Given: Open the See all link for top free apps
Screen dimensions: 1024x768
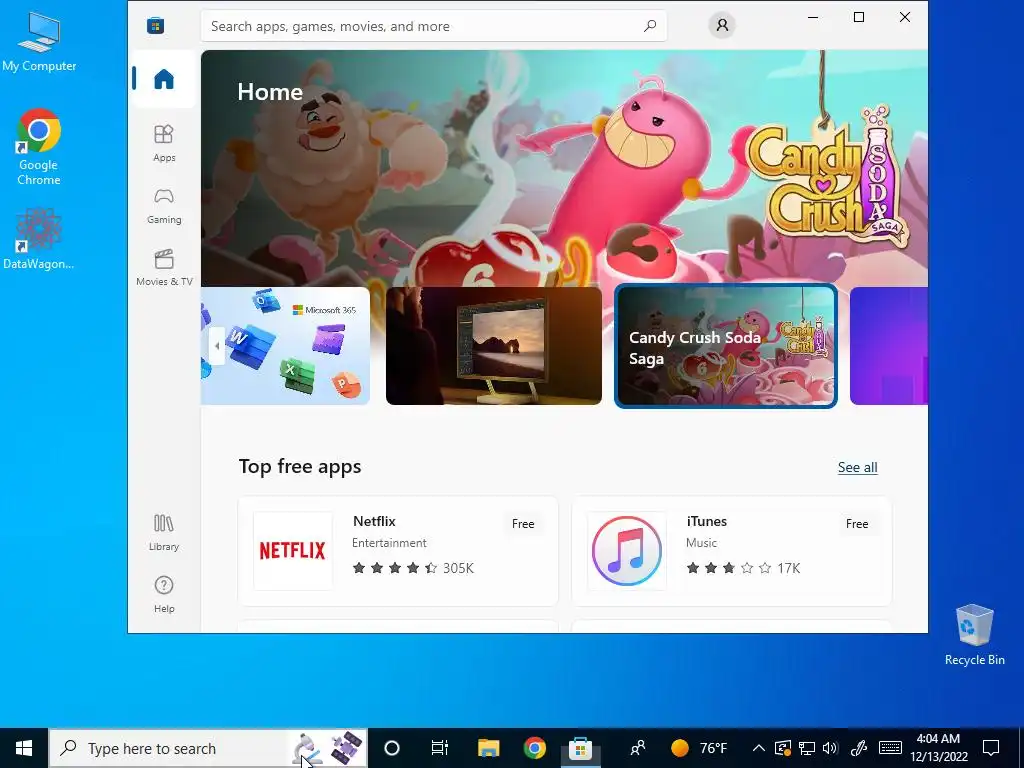Looking at the screenshot, I should tap(857, 468).
